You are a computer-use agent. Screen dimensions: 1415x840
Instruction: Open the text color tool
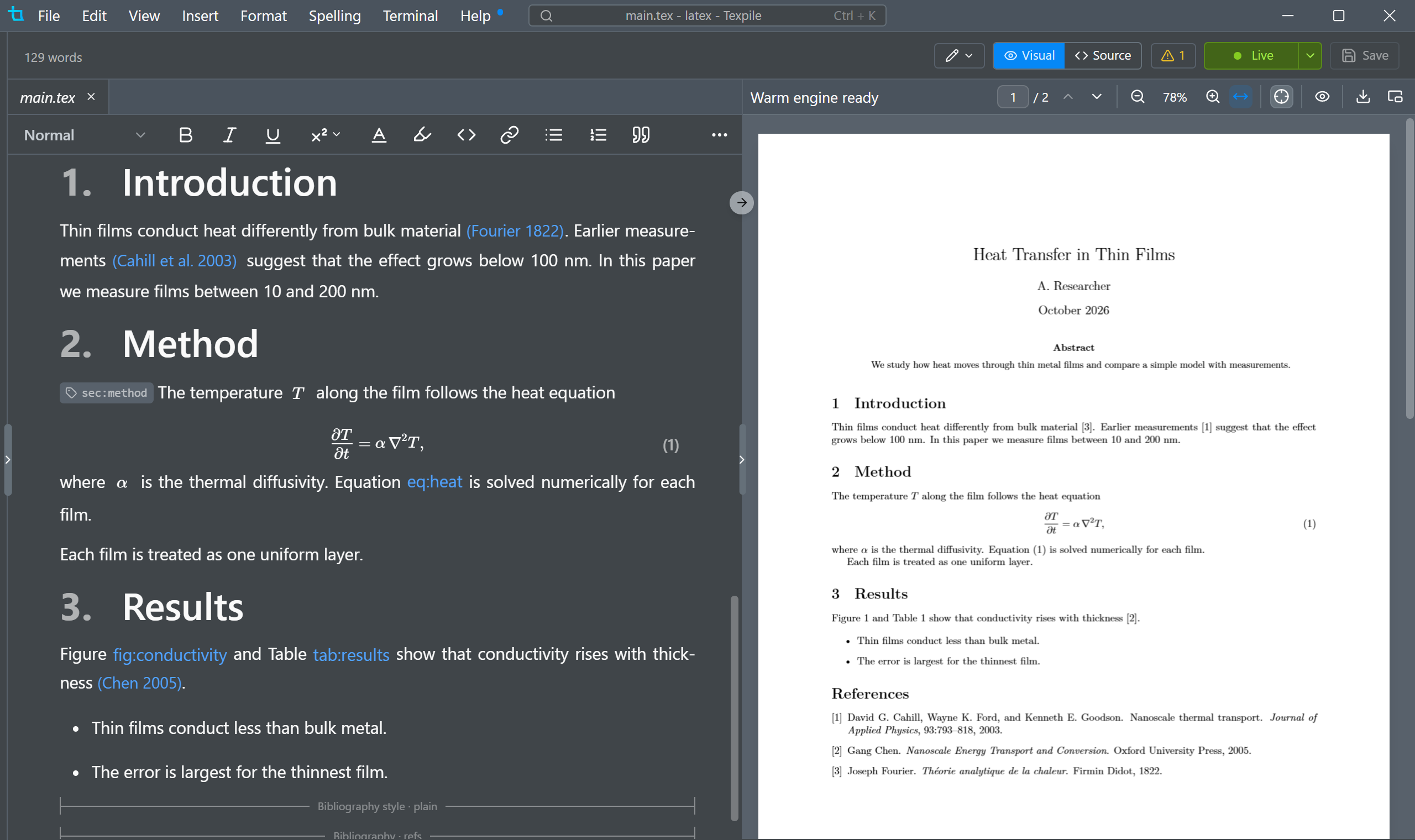click(379, 135)
